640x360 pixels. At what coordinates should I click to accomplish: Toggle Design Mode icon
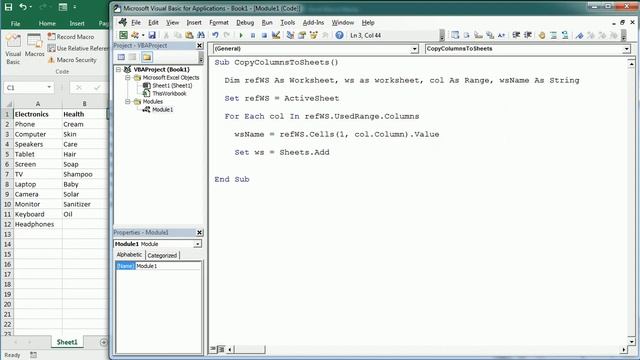click(276, 36)
